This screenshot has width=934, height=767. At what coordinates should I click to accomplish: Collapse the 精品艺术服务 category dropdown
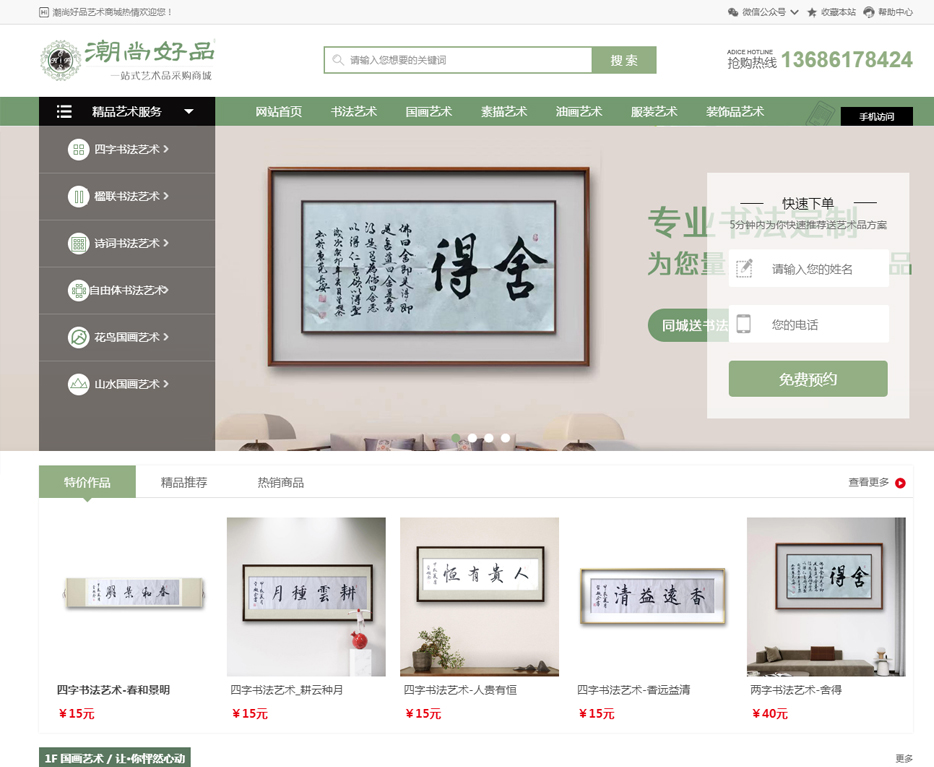(189, 111)
